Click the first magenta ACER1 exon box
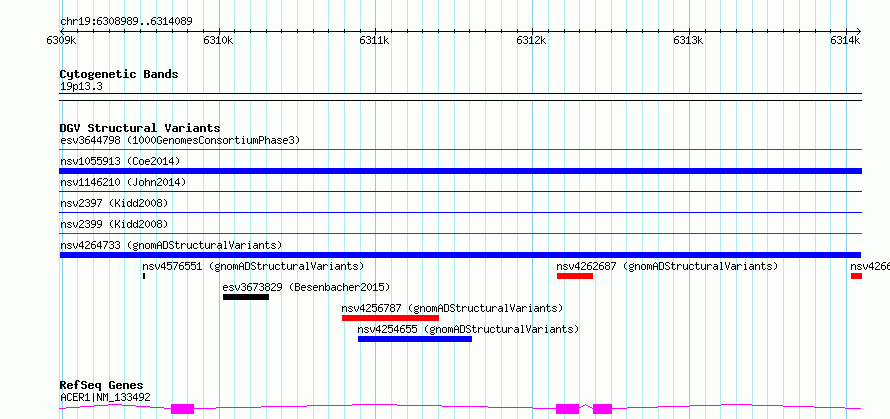 point(183,409)
